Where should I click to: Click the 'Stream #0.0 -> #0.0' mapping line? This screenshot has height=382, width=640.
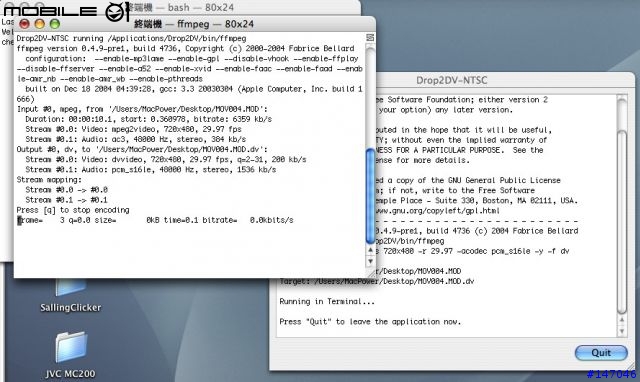(67, 190)
